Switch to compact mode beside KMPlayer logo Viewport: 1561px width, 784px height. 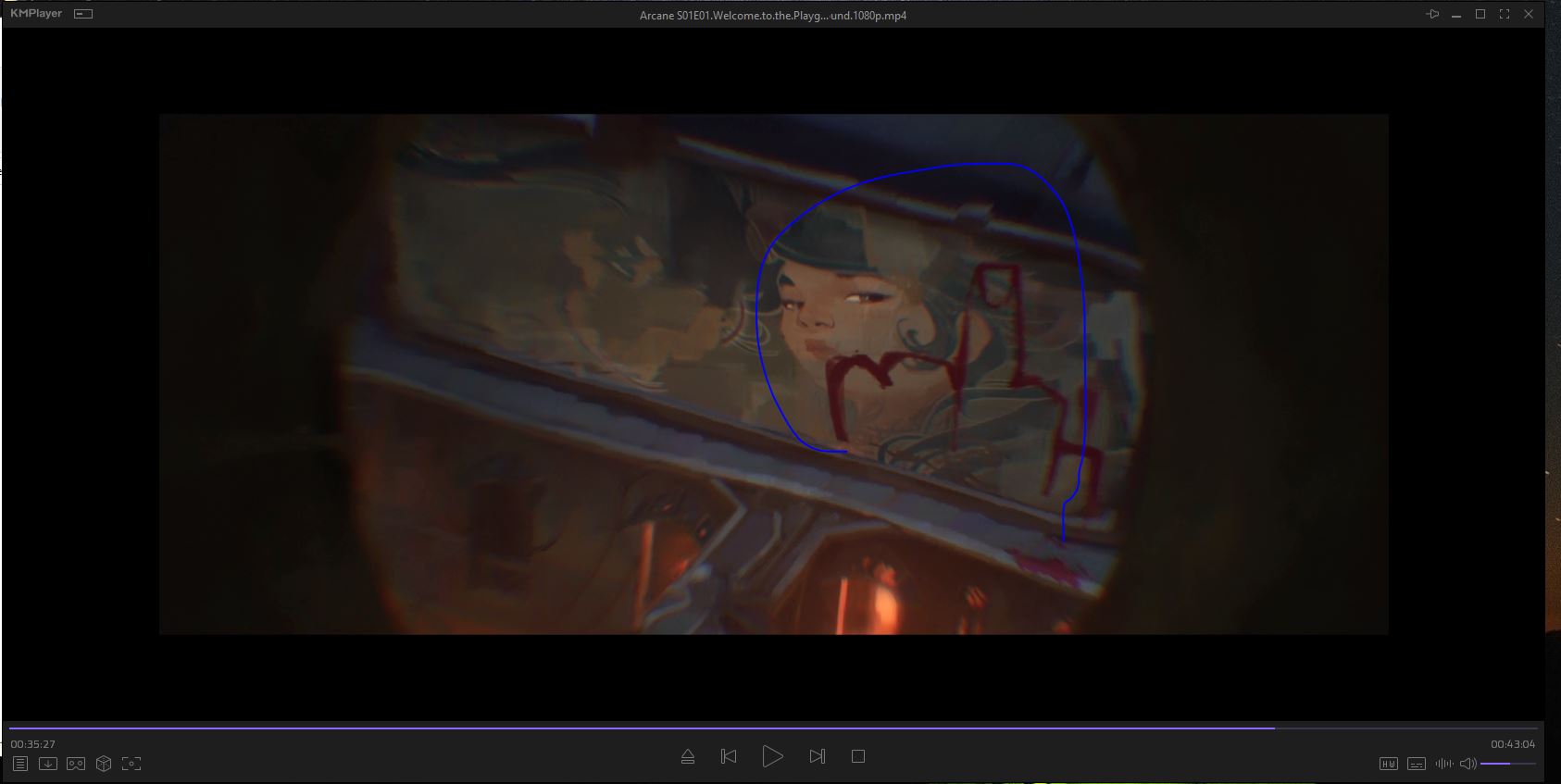(x=83, y=14)
